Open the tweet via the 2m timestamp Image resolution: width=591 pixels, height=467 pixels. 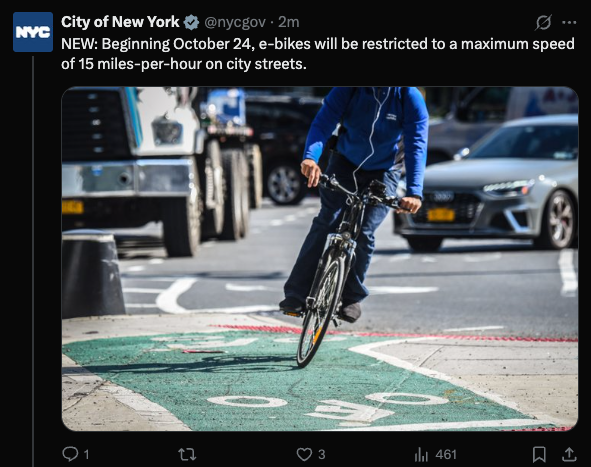[x=289, y=22]
